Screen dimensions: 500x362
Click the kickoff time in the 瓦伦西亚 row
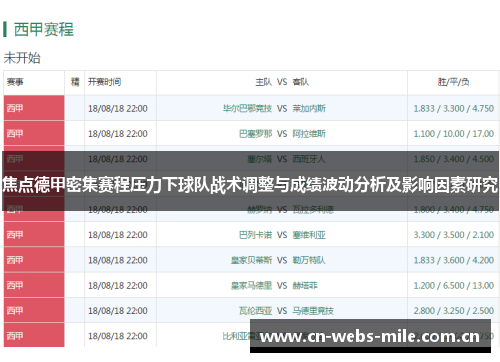pyautogui.click(x=118, y=311)
